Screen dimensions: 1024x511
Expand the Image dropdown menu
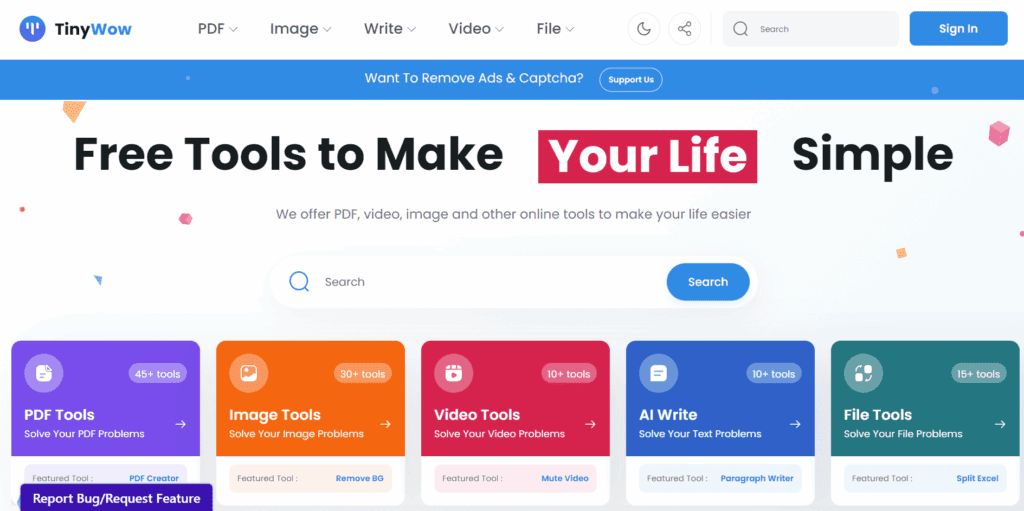click(300, 29)
